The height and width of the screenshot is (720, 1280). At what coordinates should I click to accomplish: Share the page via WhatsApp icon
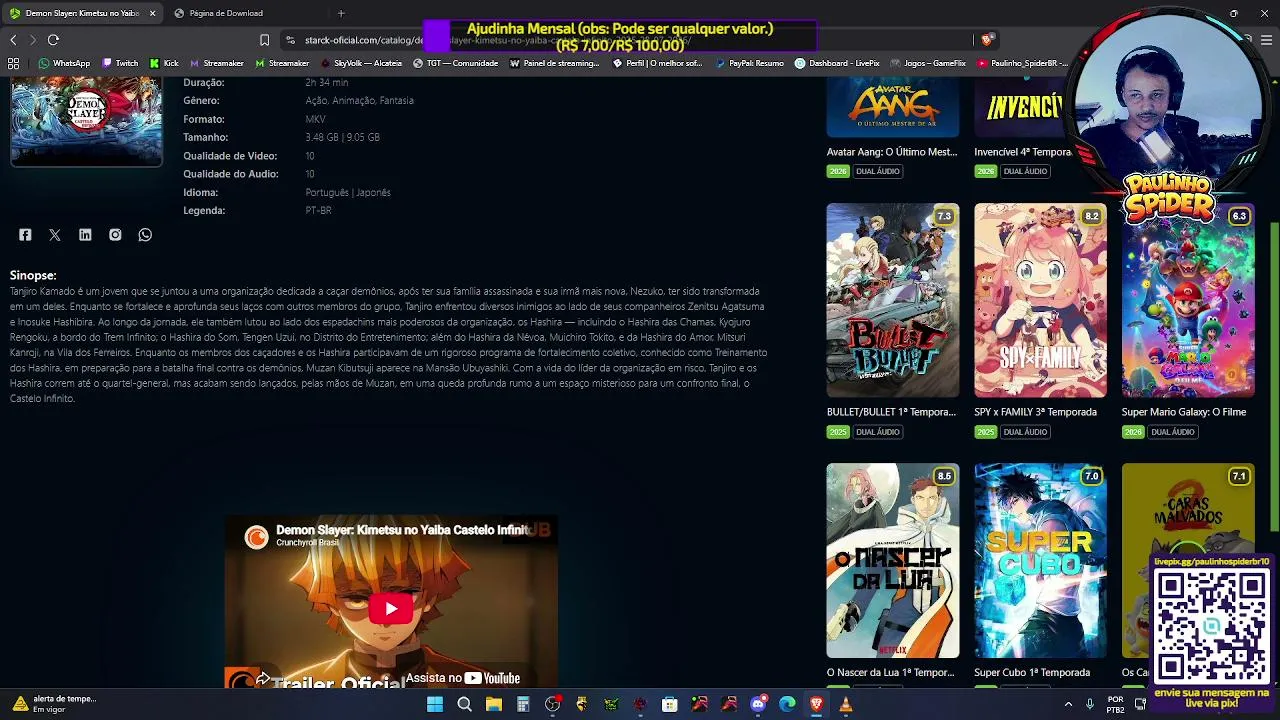point(145,235)
